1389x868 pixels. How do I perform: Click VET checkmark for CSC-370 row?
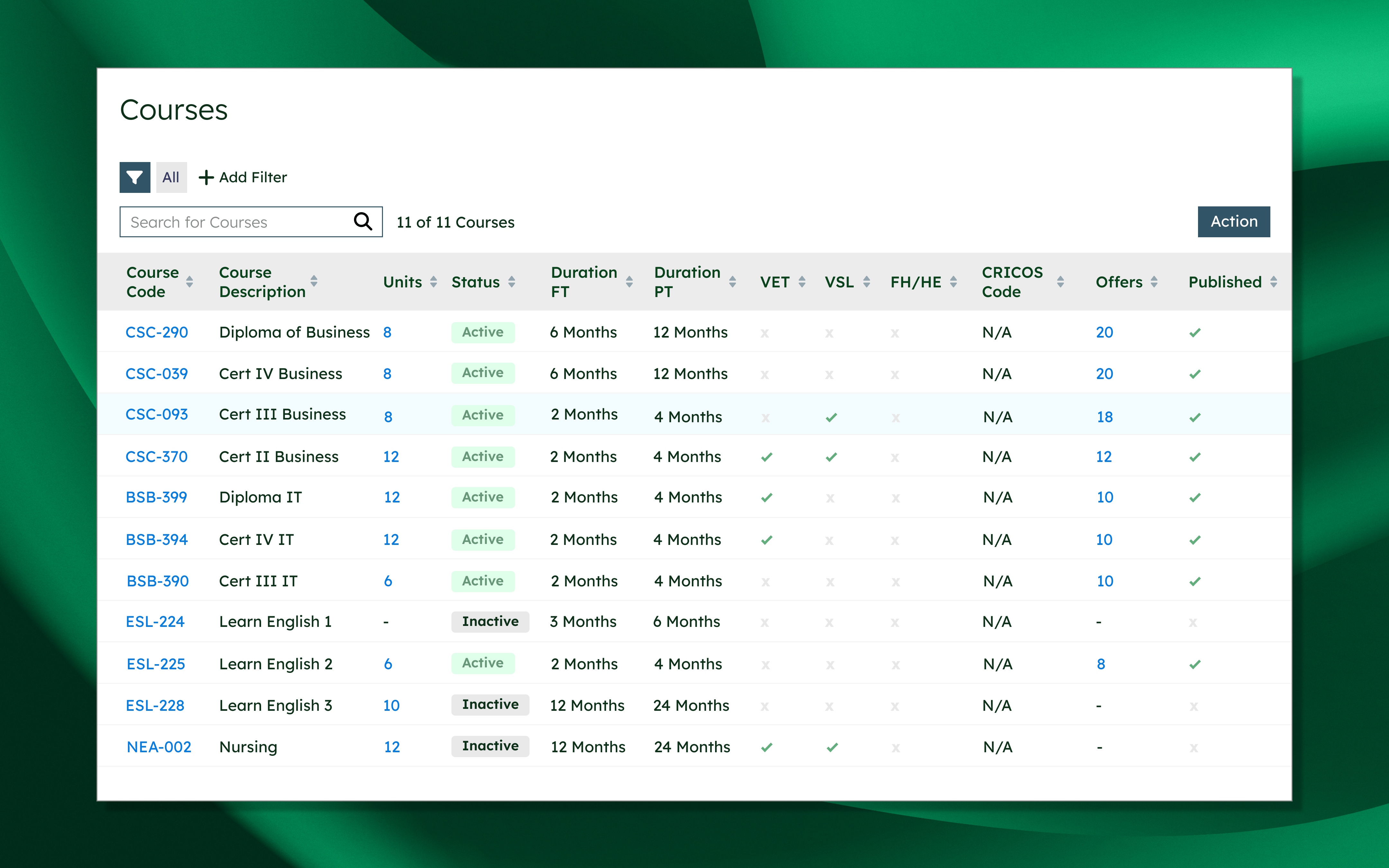pos(766,457)
